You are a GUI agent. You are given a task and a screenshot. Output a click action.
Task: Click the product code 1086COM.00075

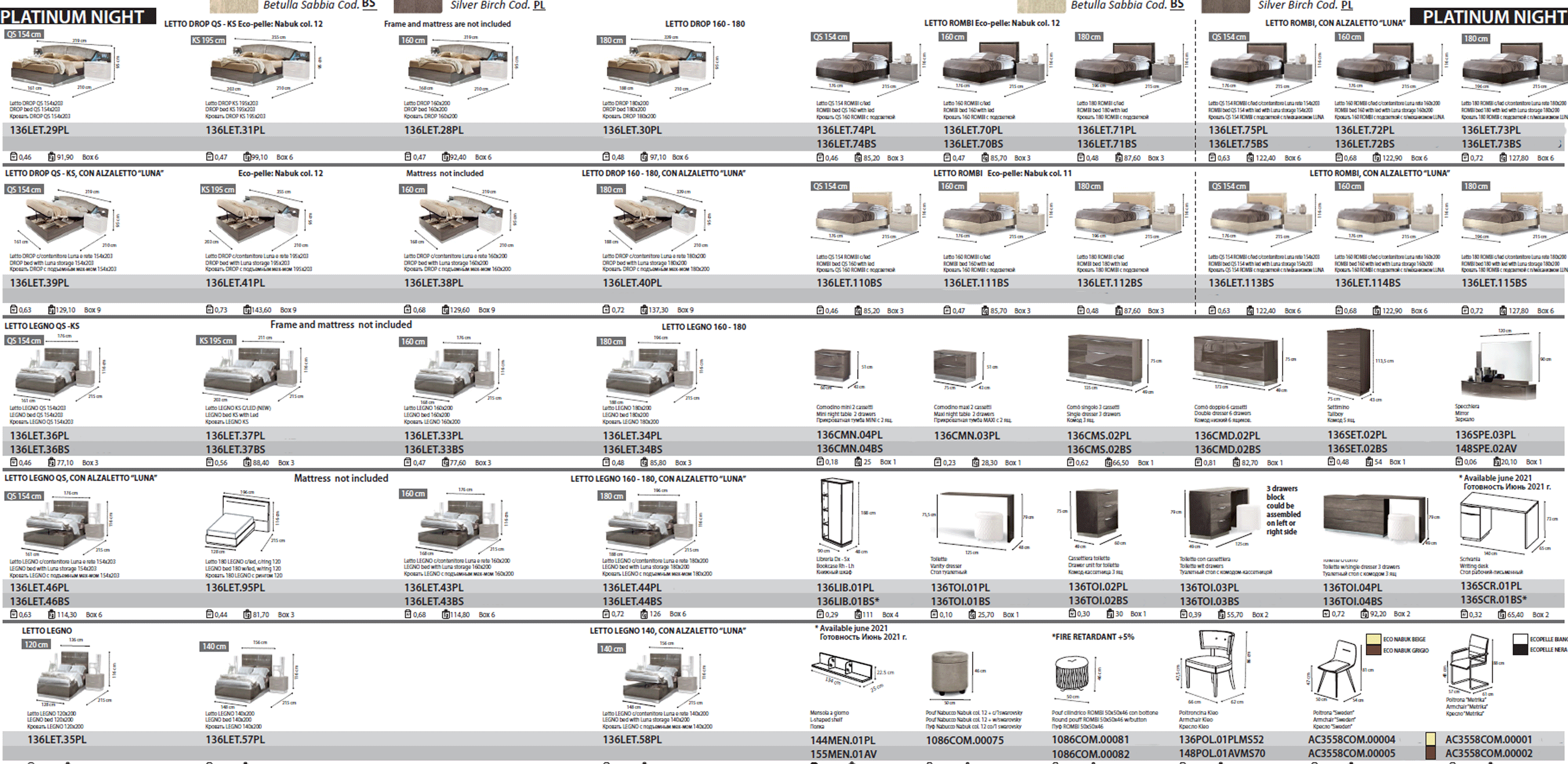point(965,740)
